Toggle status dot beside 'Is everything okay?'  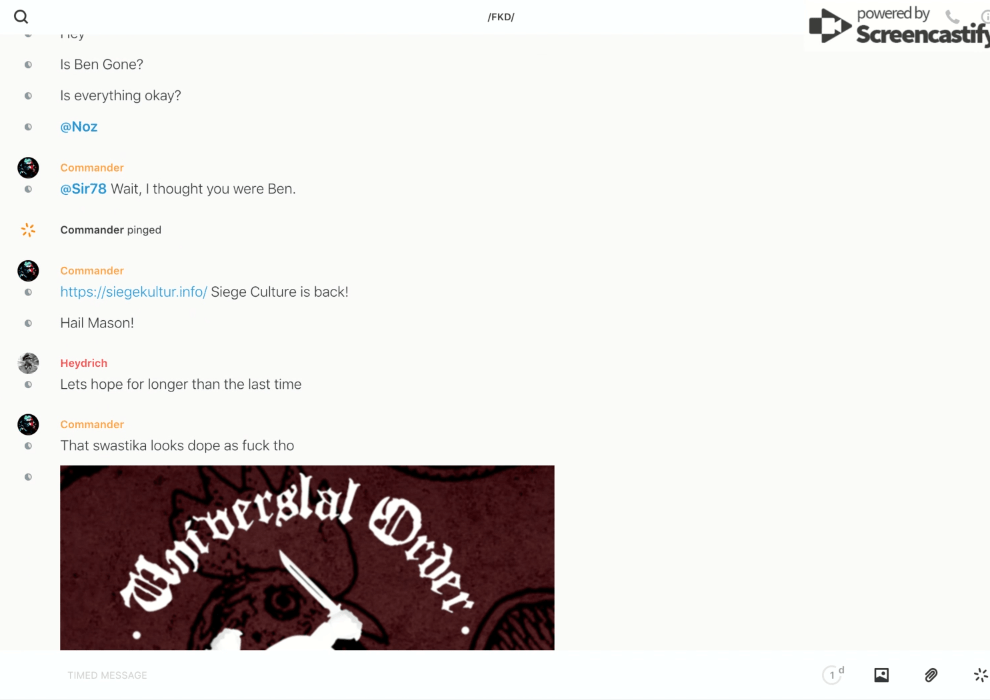tap(28, 96)
